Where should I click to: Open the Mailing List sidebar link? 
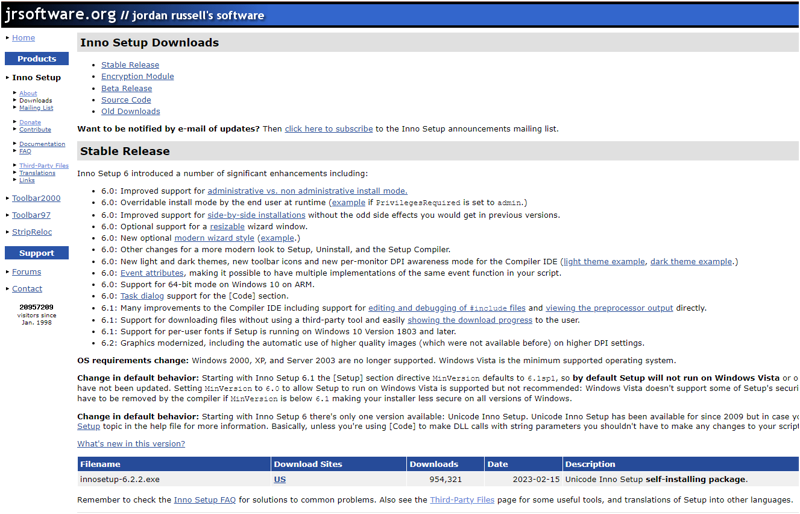(36, 108)
